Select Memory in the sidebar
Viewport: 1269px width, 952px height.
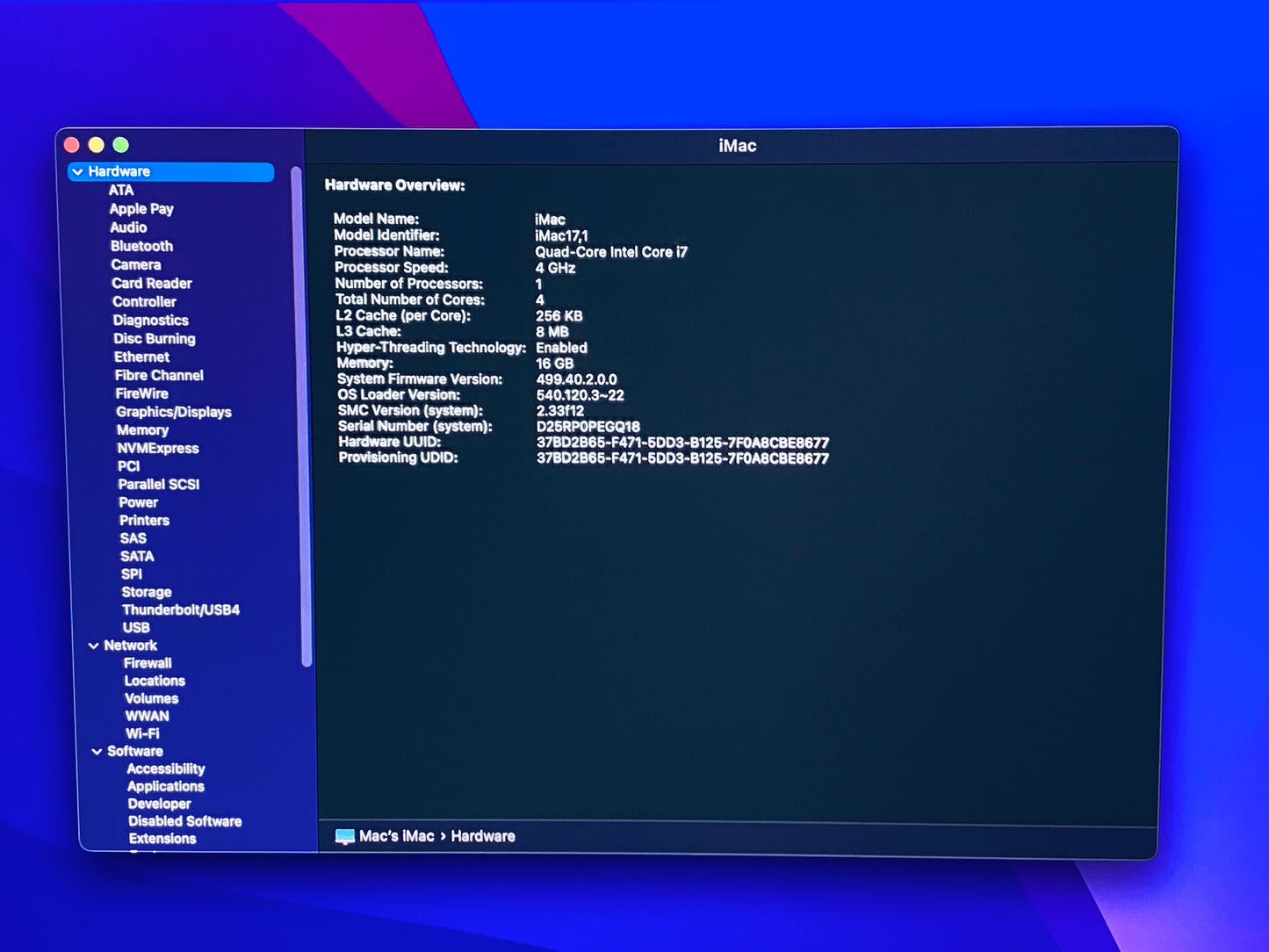point(142,430)
